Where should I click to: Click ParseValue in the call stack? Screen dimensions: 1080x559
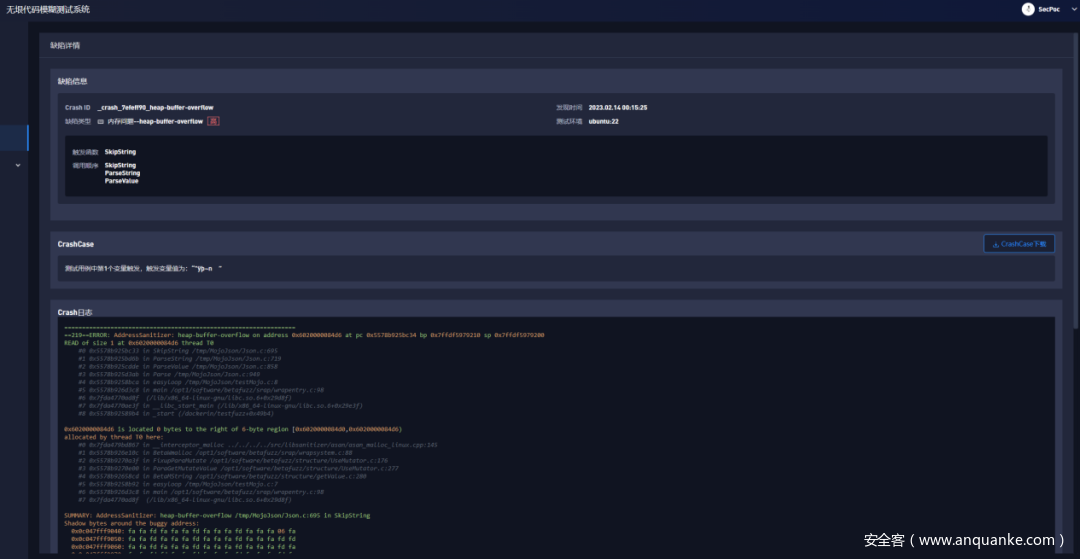pyautogui.click(x=121, y=181)
